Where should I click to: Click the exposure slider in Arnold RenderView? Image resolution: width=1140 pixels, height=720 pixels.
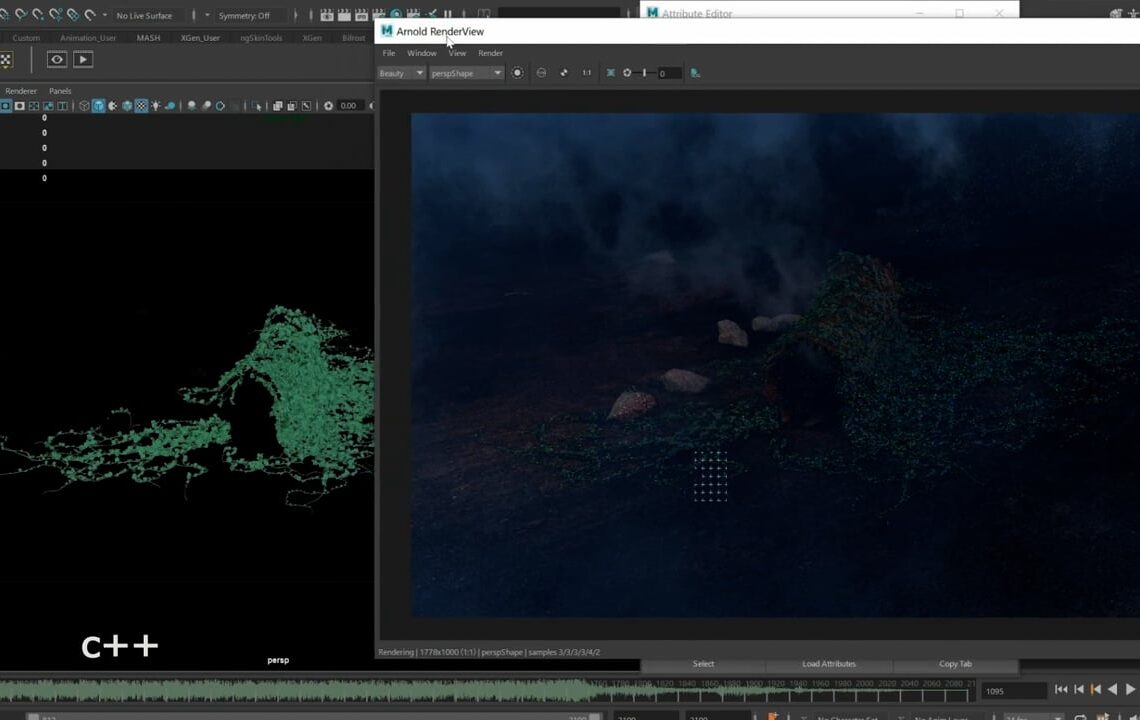[x=643, y=72]
